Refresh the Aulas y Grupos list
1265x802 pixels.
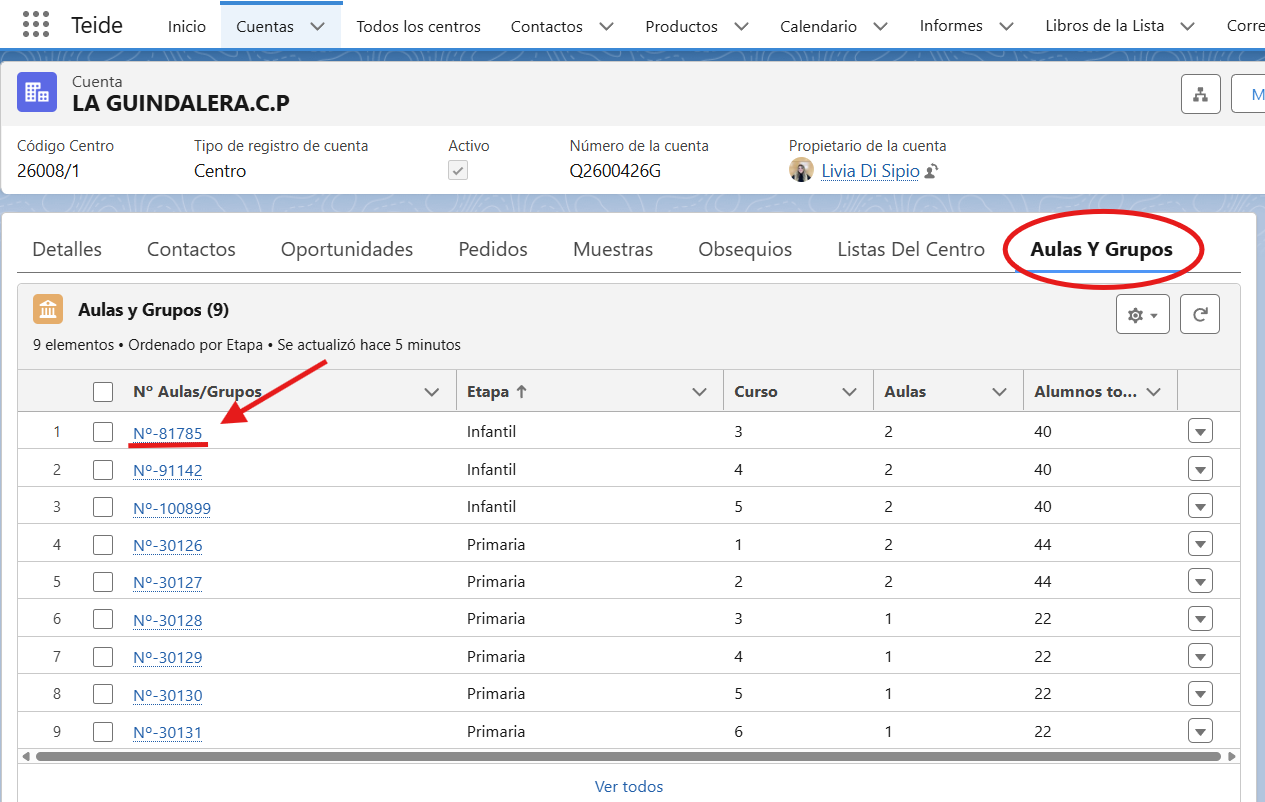coord(1200,314)
